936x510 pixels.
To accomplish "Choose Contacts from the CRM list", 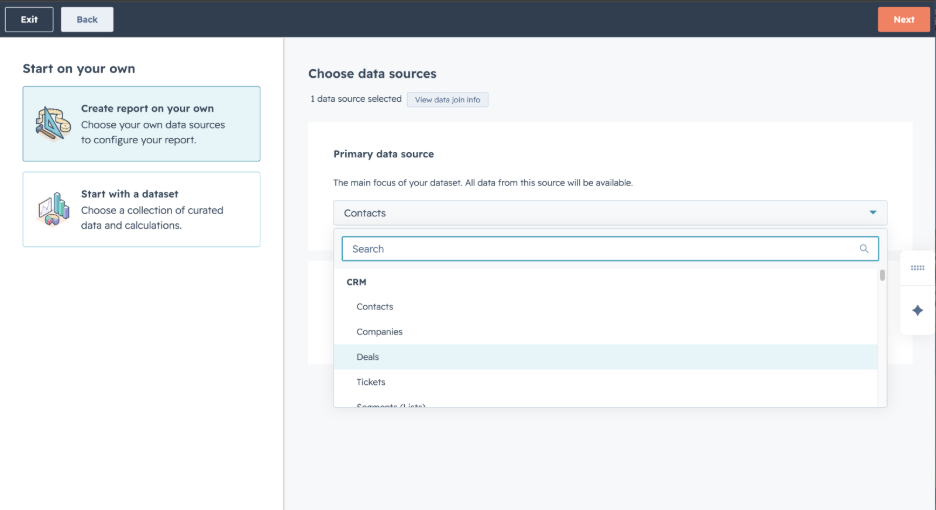I will (x=605, y=306).
